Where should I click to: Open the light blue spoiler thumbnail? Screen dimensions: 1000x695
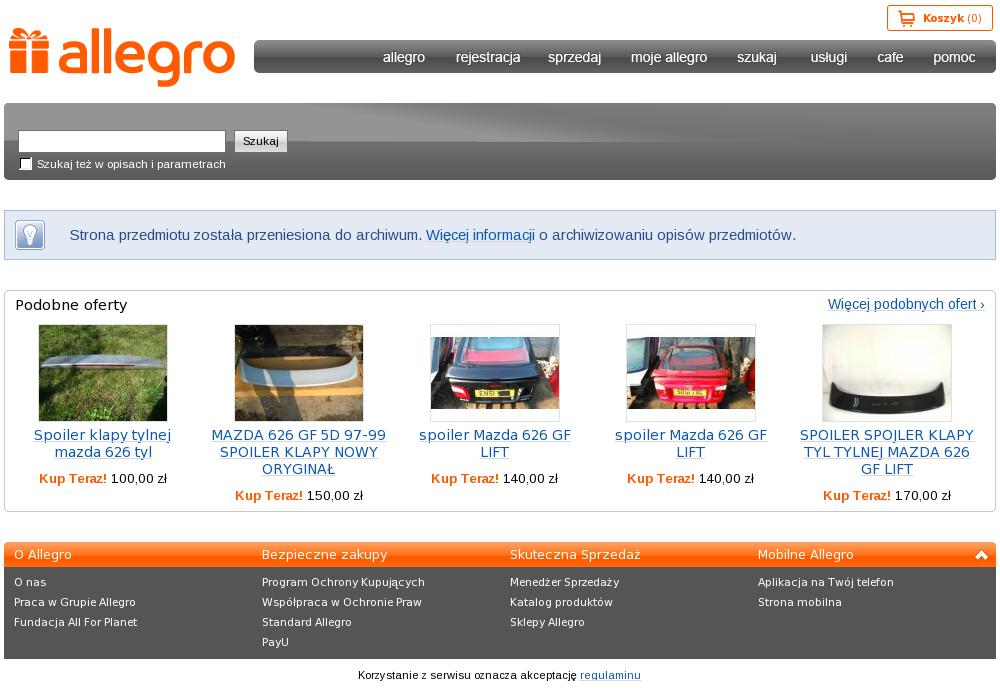tap(299, 373)
